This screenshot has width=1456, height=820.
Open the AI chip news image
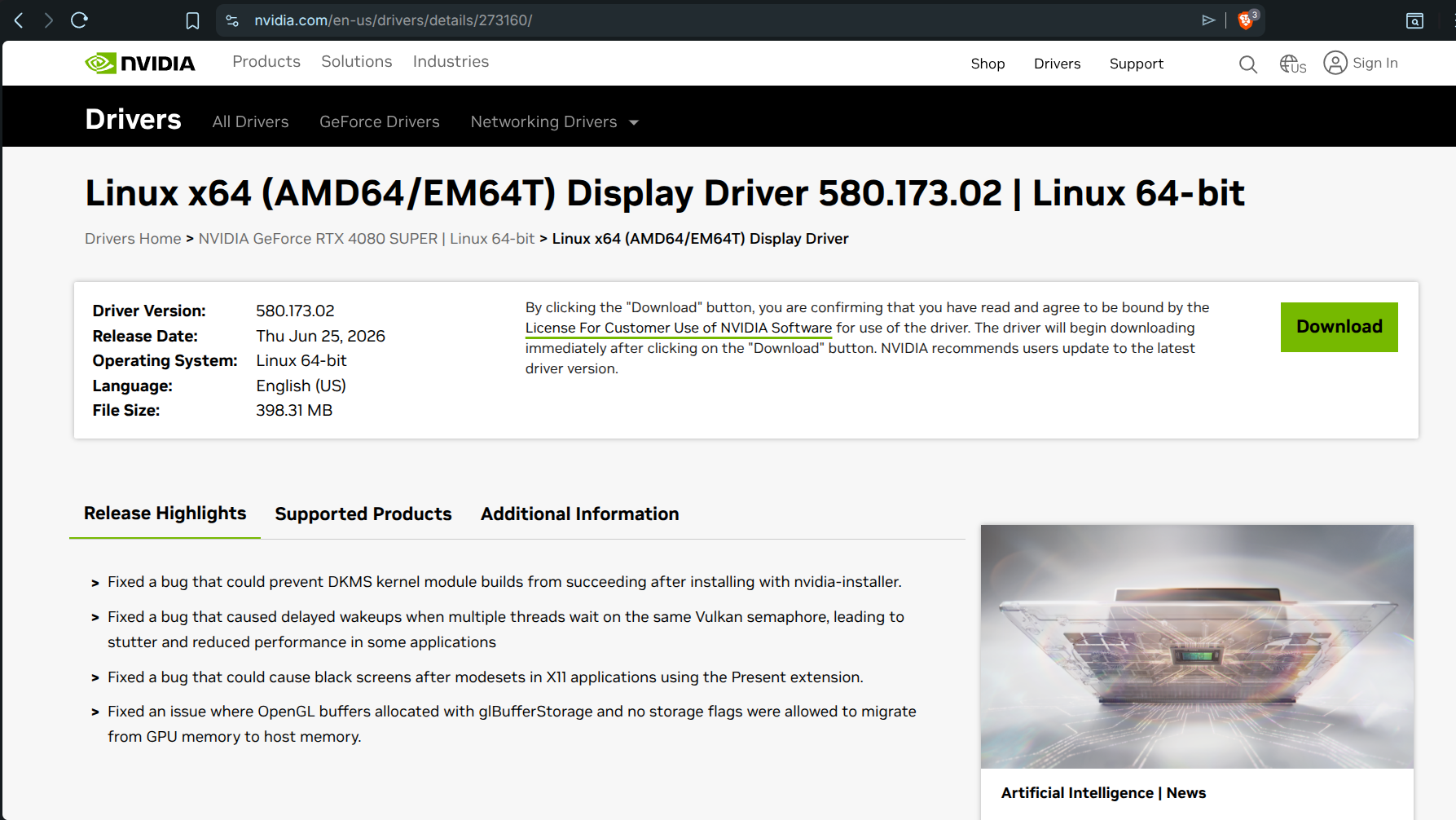click(x=1197, y=646)
